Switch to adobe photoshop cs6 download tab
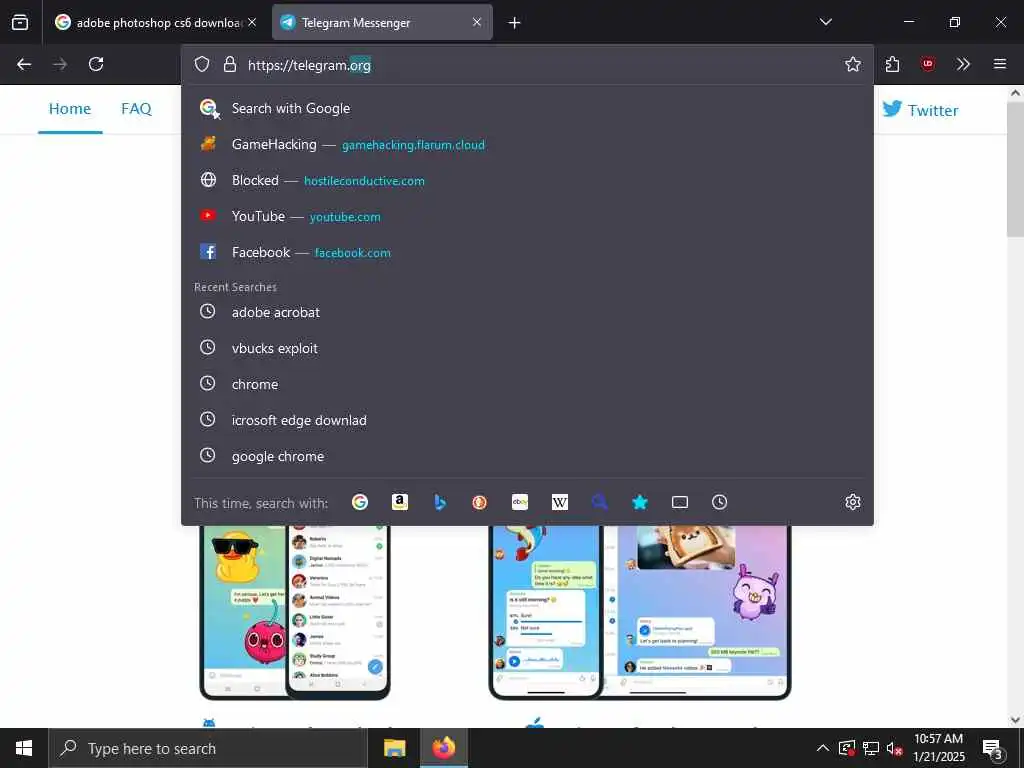 (155, 22)
